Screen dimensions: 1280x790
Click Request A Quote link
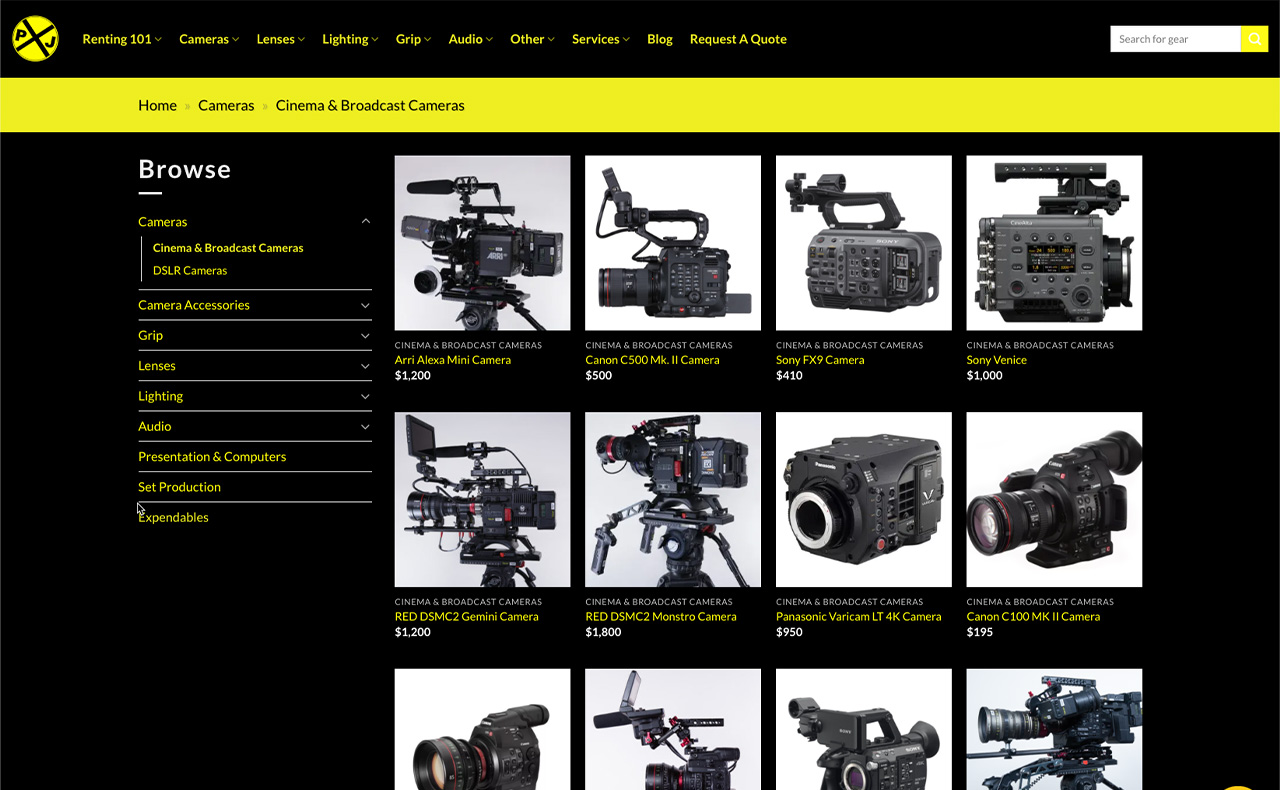pyautogui.click(x=738, y=39)
